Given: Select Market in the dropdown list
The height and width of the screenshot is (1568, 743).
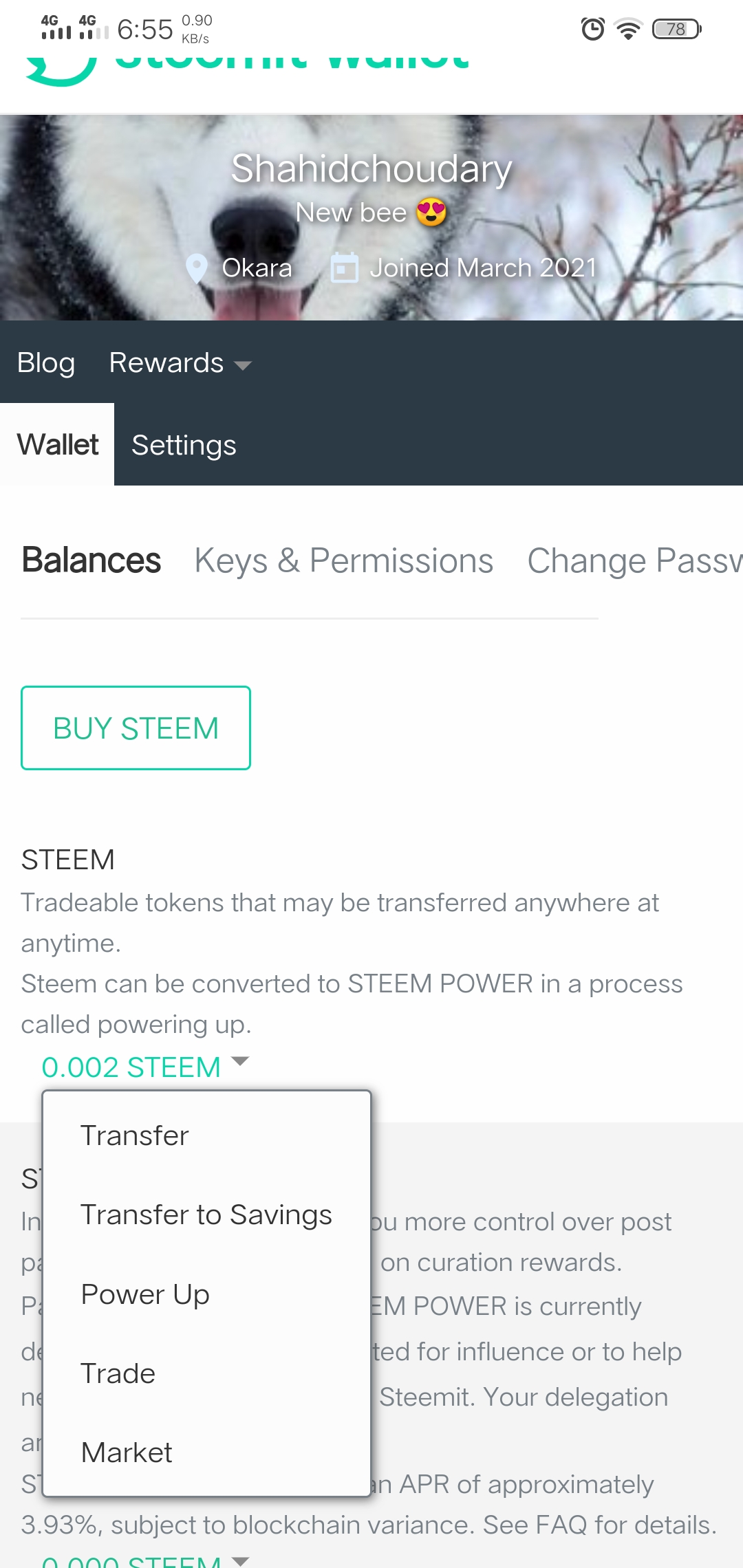Looking at the screenshot, I should pos(127,1452).
